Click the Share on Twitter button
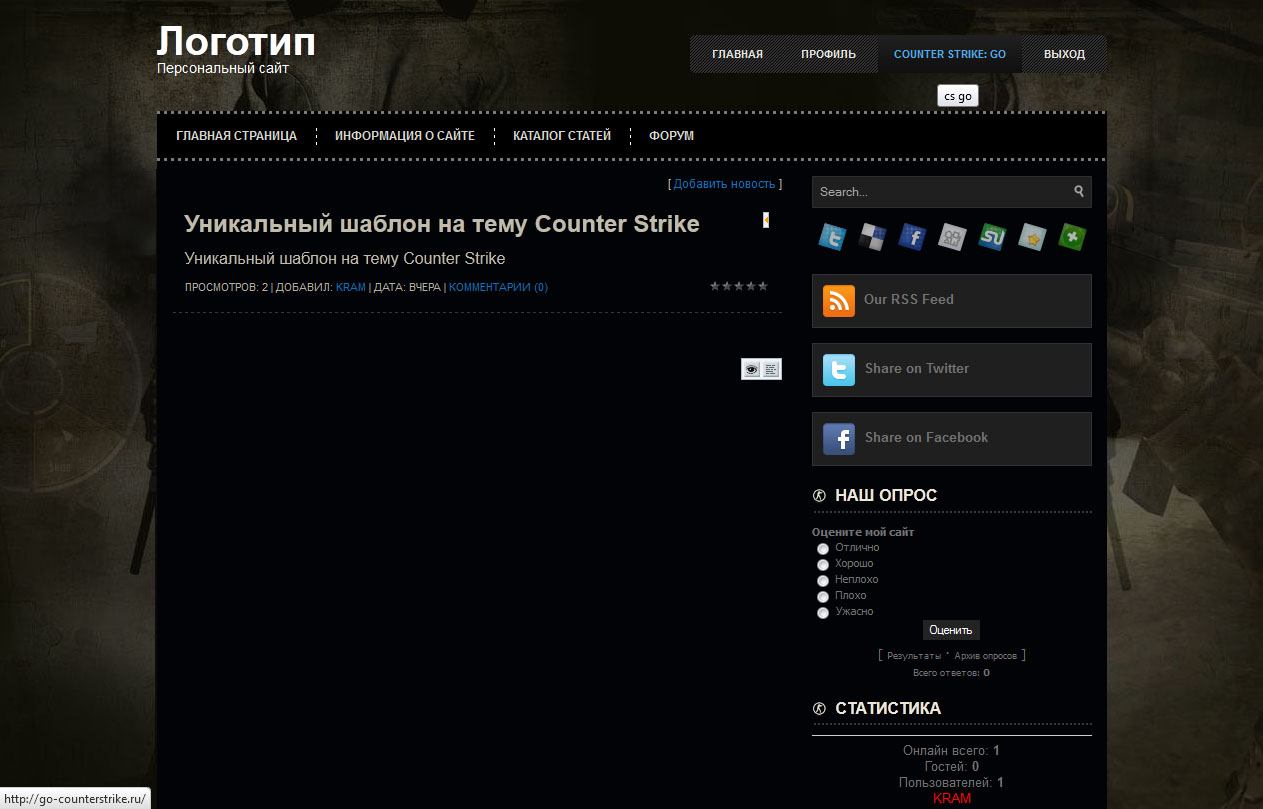This screenshot has height=809, width=1263. click(952, 370)
